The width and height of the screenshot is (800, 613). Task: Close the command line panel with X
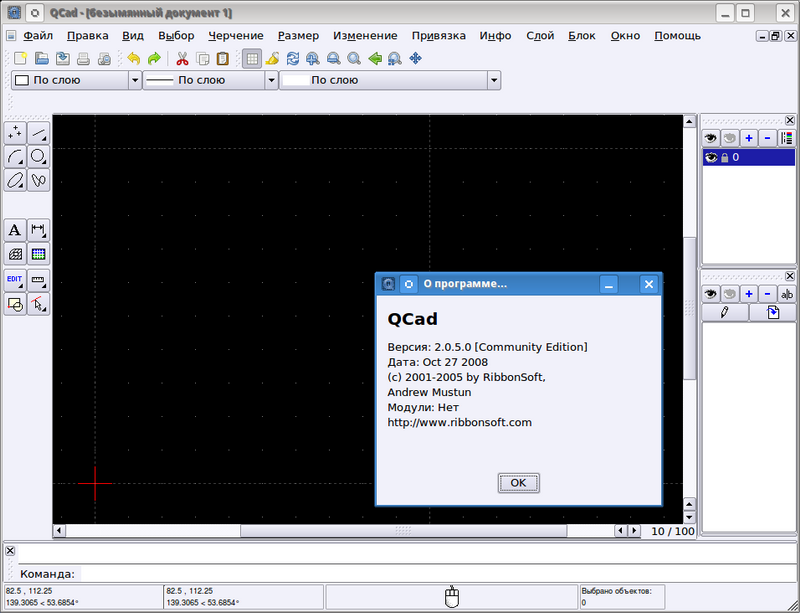click(x=10, y=551)
